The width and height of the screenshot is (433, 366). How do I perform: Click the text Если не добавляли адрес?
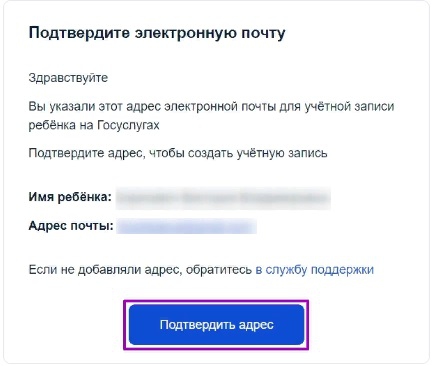104,269
